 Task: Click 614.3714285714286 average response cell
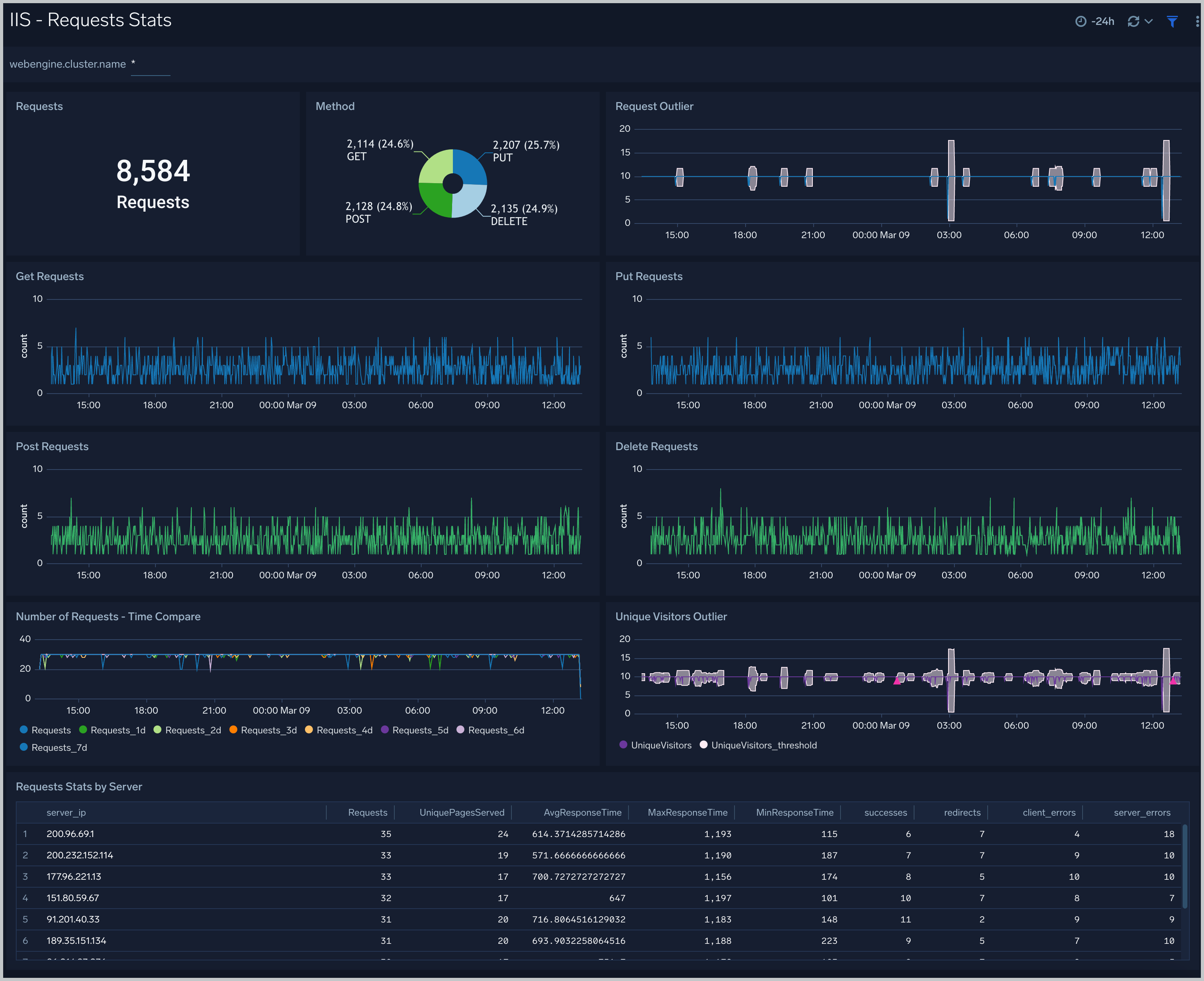(x=579, y=834)
